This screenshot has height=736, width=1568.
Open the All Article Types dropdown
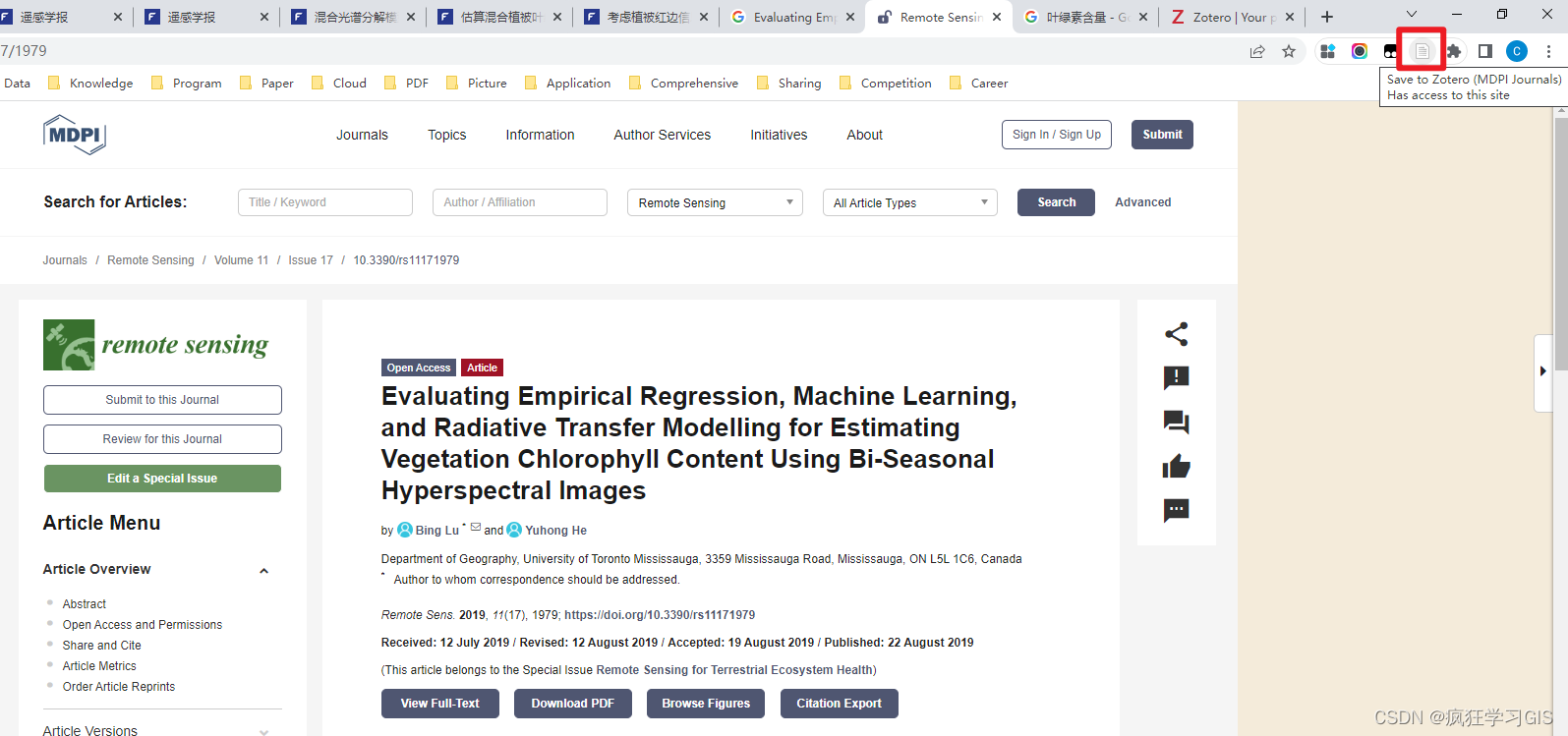click(x=909, y=202)
